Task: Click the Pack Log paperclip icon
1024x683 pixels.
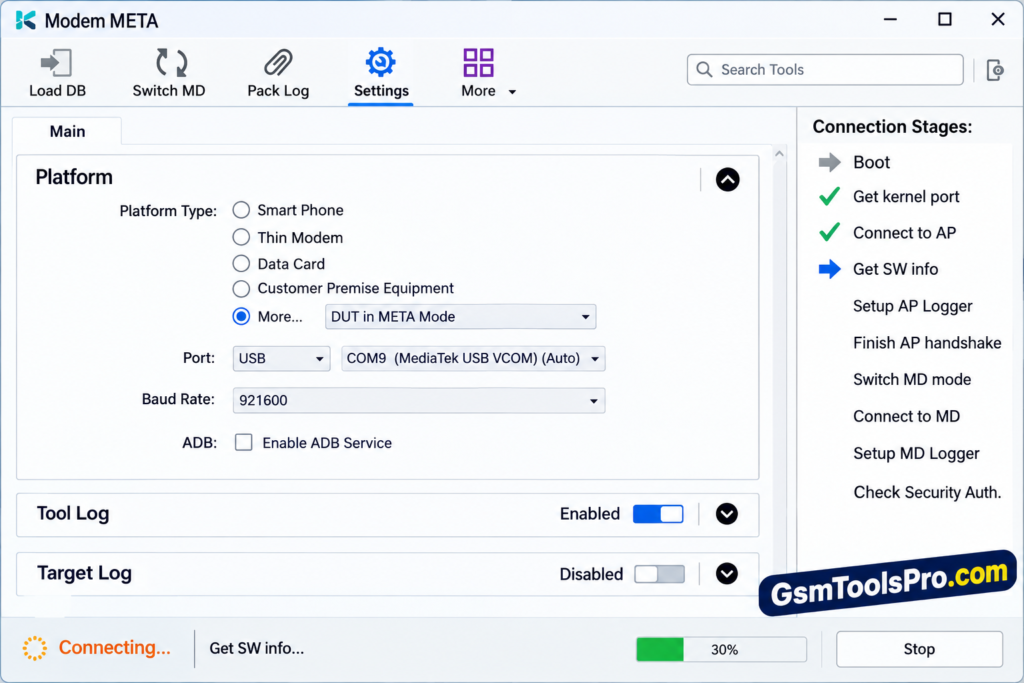Action: (278, 63)
